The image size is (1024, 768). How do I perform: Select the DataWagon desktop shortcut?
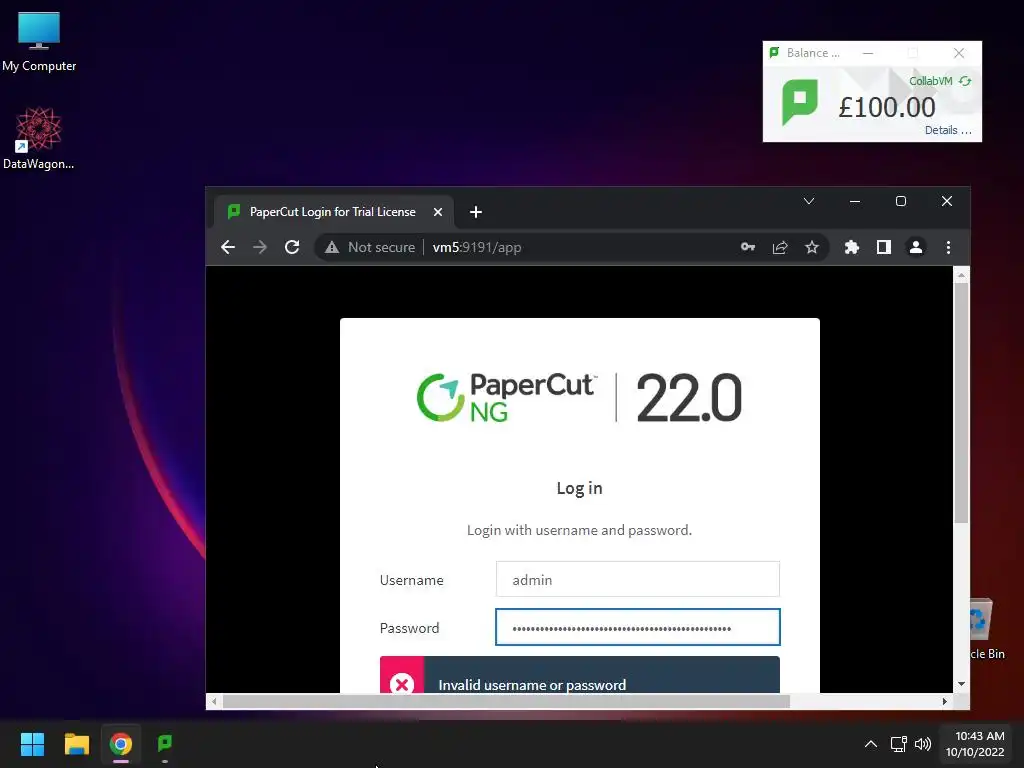pos(39,139)
